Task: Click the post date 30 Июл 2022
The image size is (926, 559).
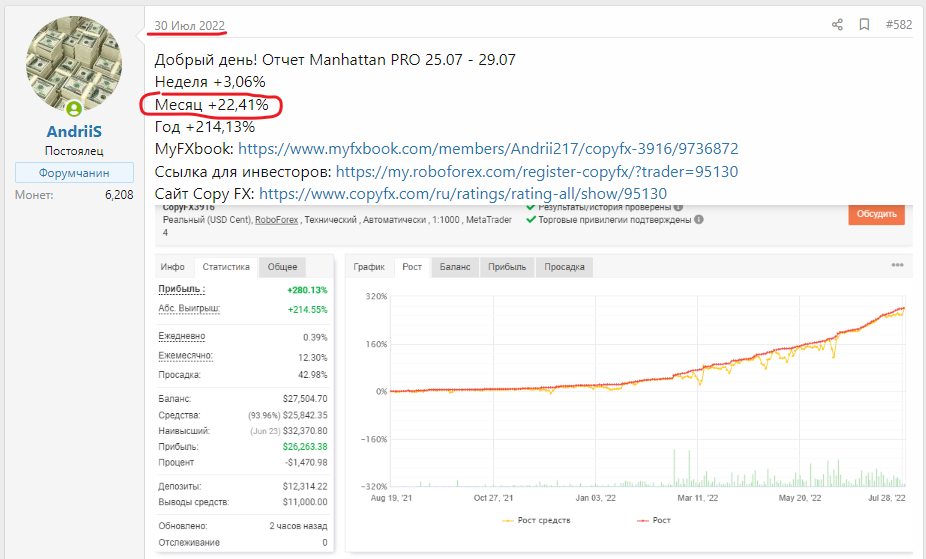Action: click(190, 26)
